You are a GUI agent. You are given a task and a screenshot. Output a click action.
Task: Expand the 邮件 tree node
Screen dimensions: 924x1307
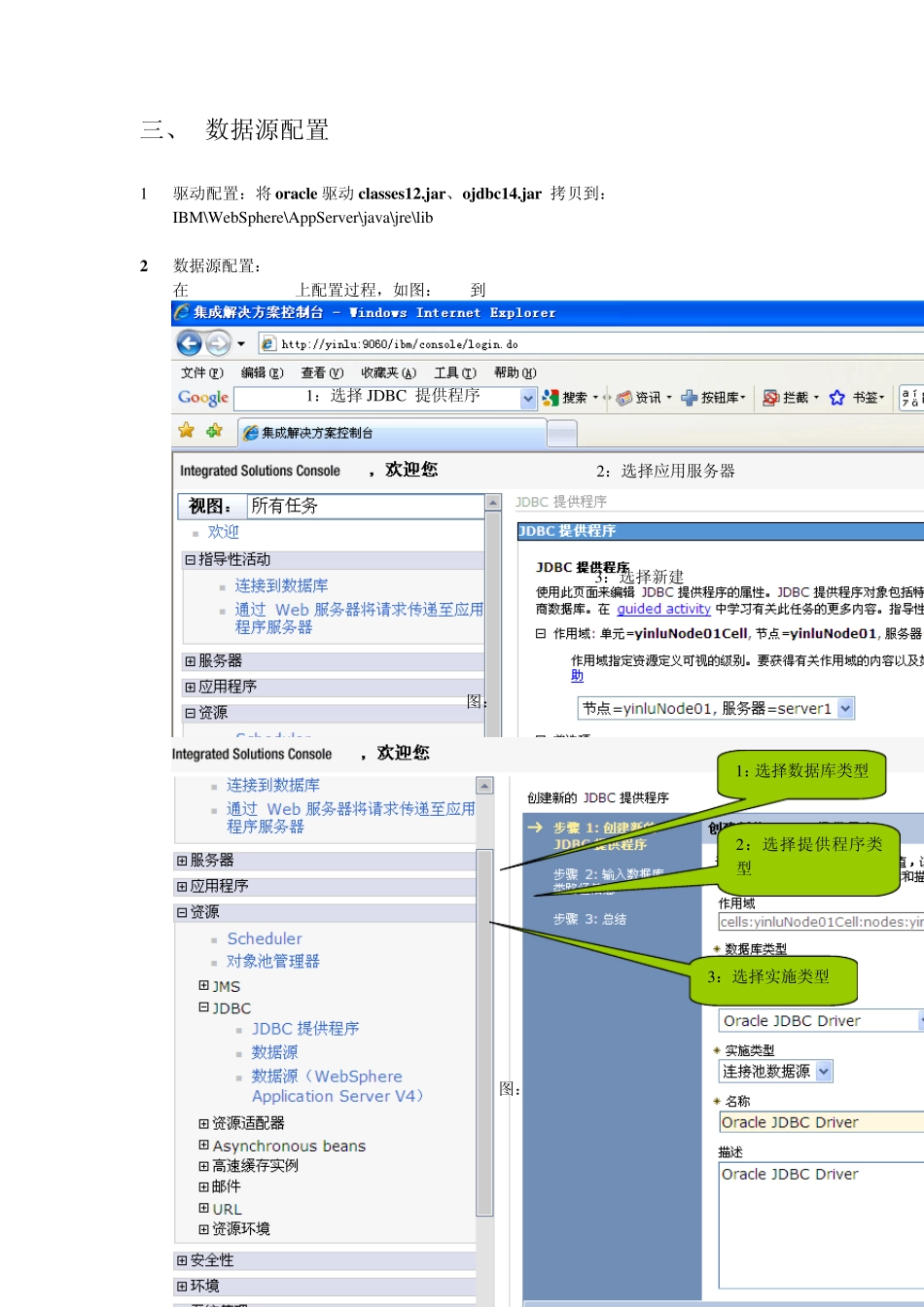point(203,1186)
